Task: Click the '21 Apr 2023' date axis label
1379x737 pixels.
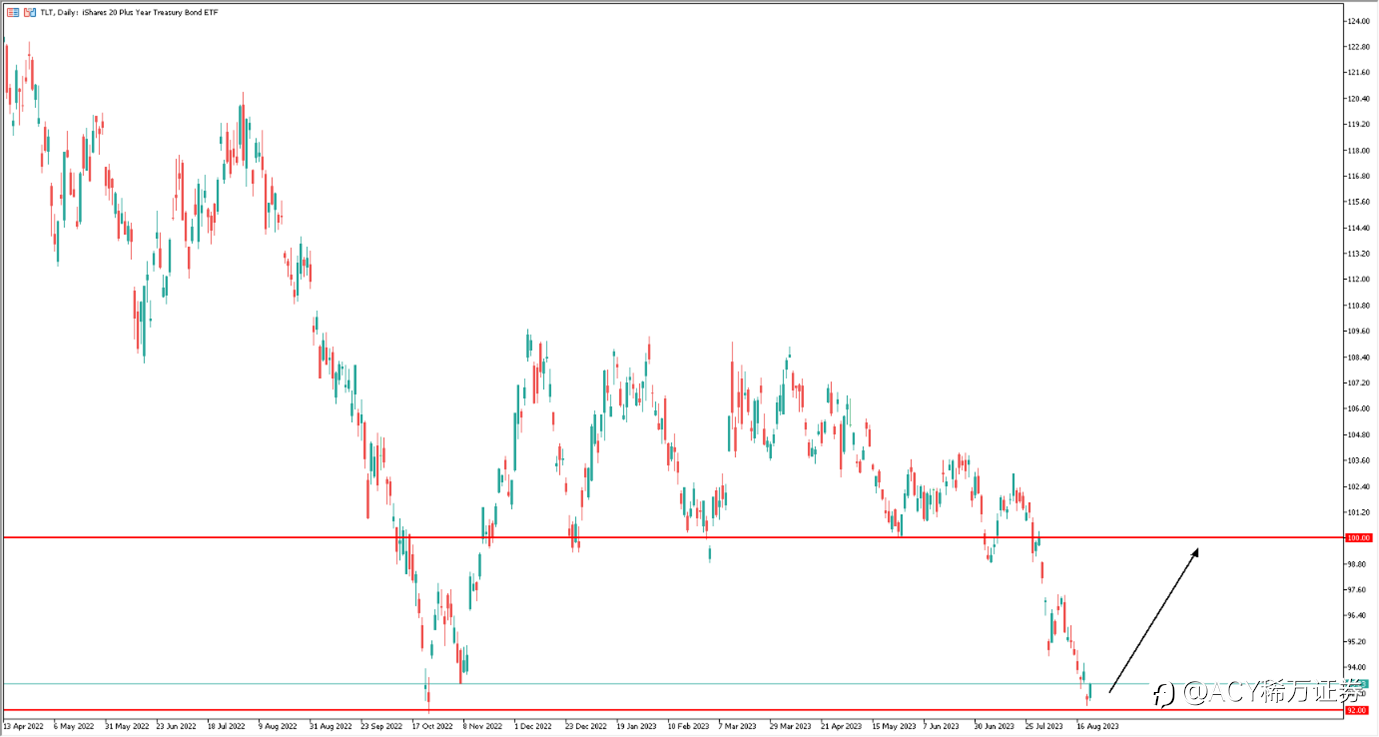Action: 841,727
